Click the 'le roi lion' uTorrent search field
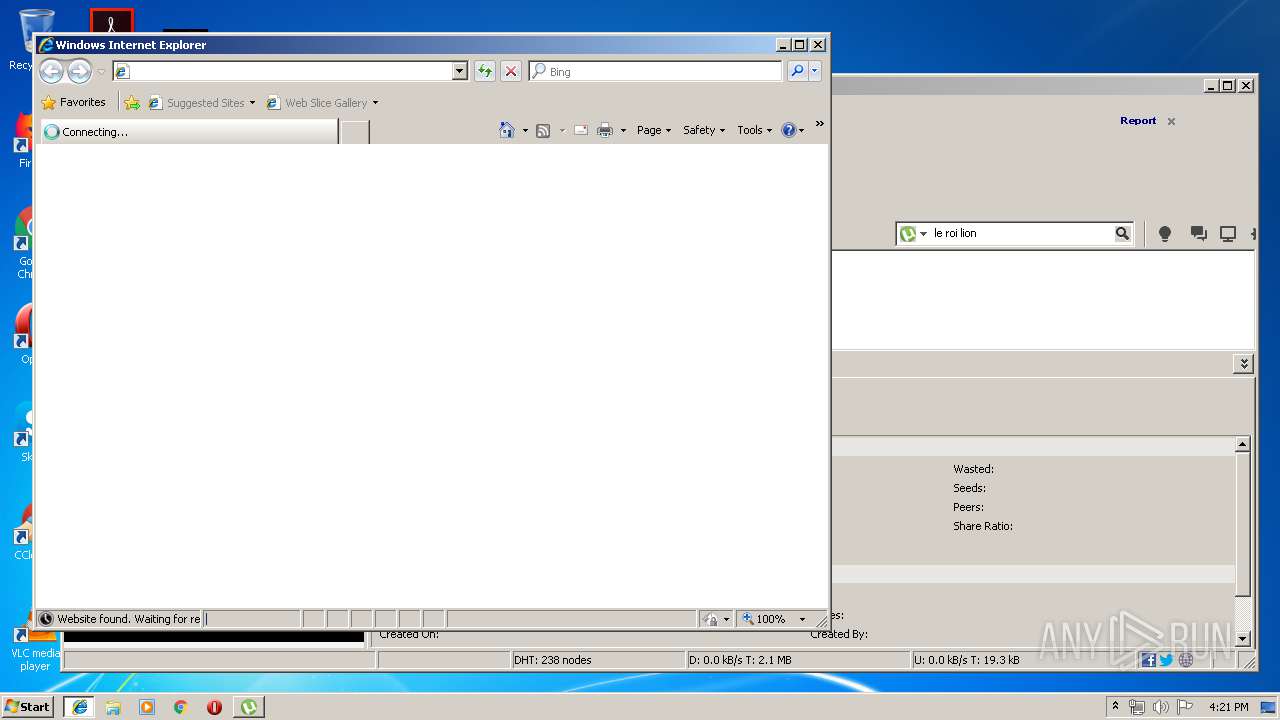The height and width of the screenshot is (720, 1280). pyautogui.click(x=1022, y=233)
